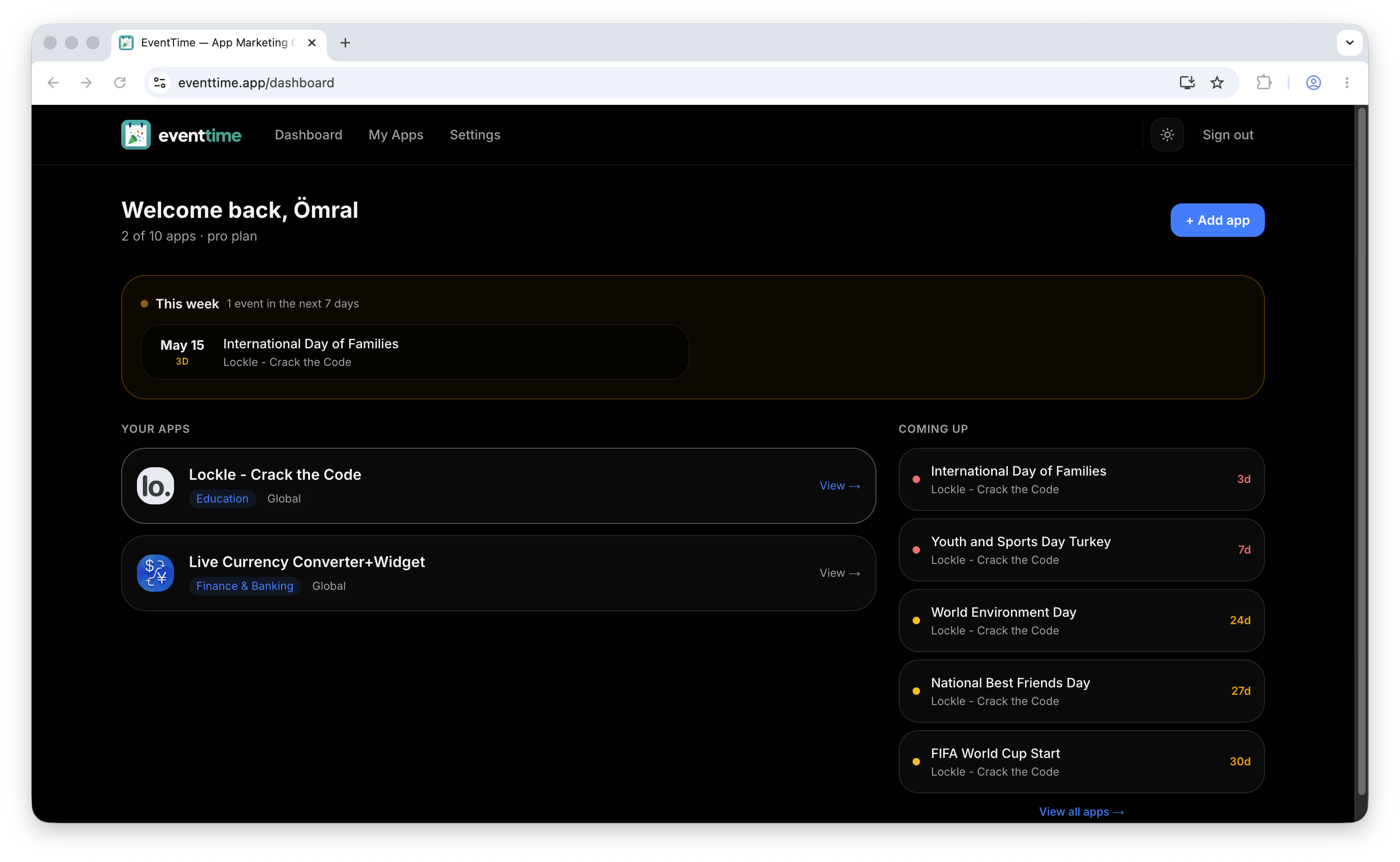This screenshot has width=1400, height=862.
Task: Click the 'Welcome back, Ömral' heading
Action: (x=240, y=210)
